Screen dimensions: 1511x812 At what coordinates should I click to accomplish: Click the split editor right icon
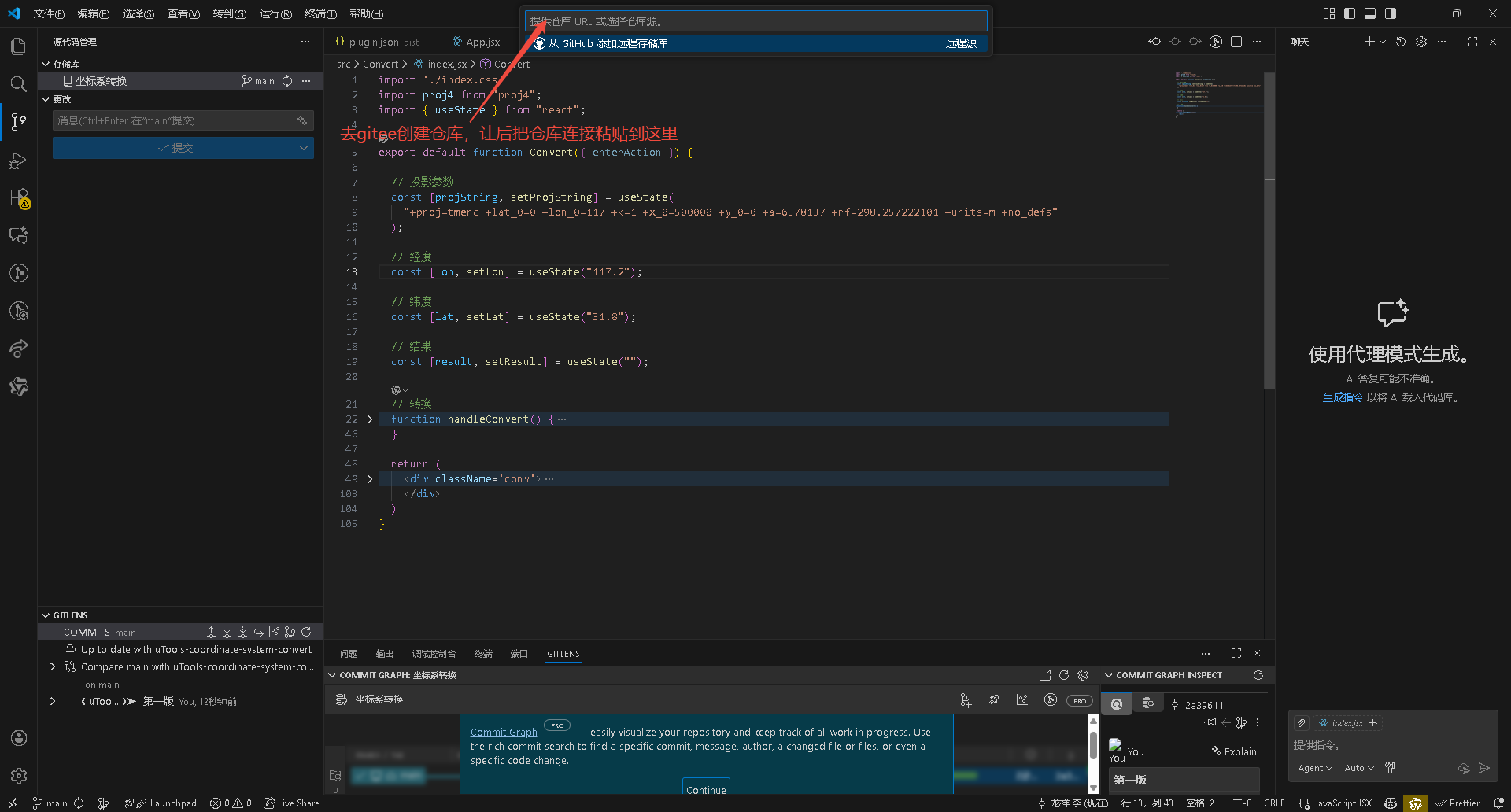[x=1236, y=42]
